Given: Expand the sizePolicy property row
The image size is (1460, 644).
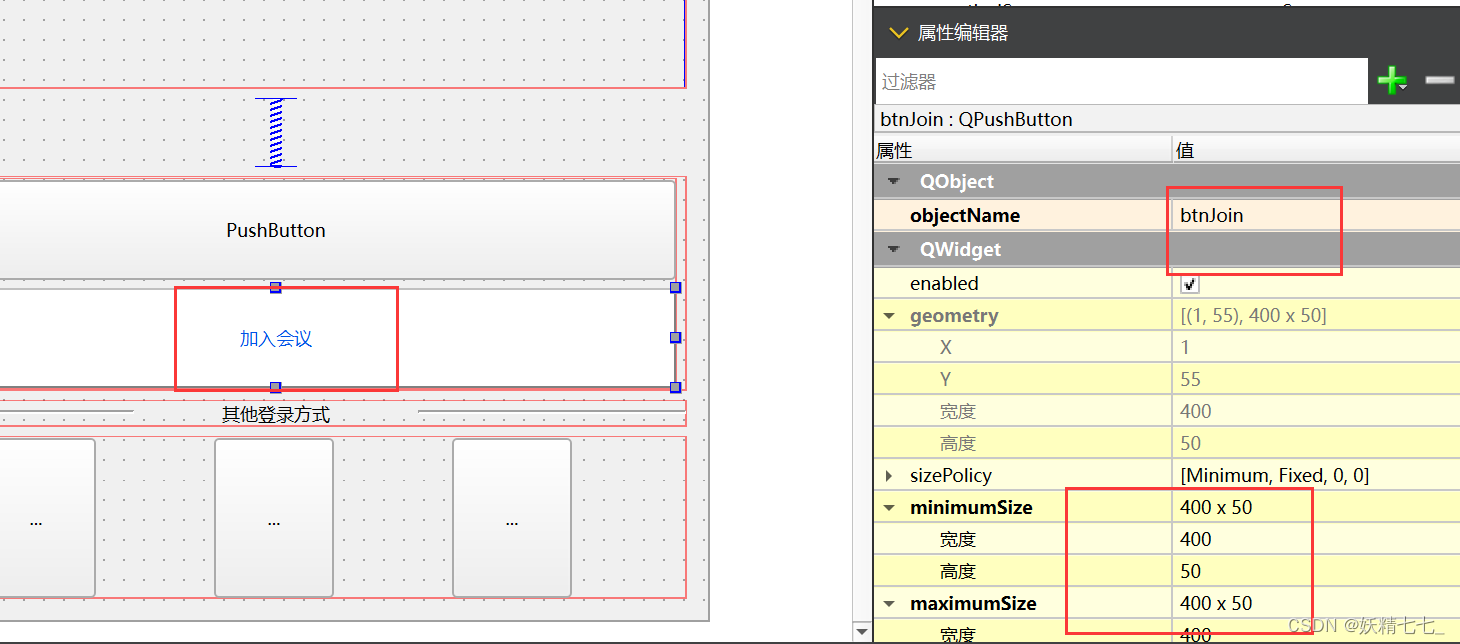Looking at the screenshot, I should pyautogui.click(x=889, y=476).
